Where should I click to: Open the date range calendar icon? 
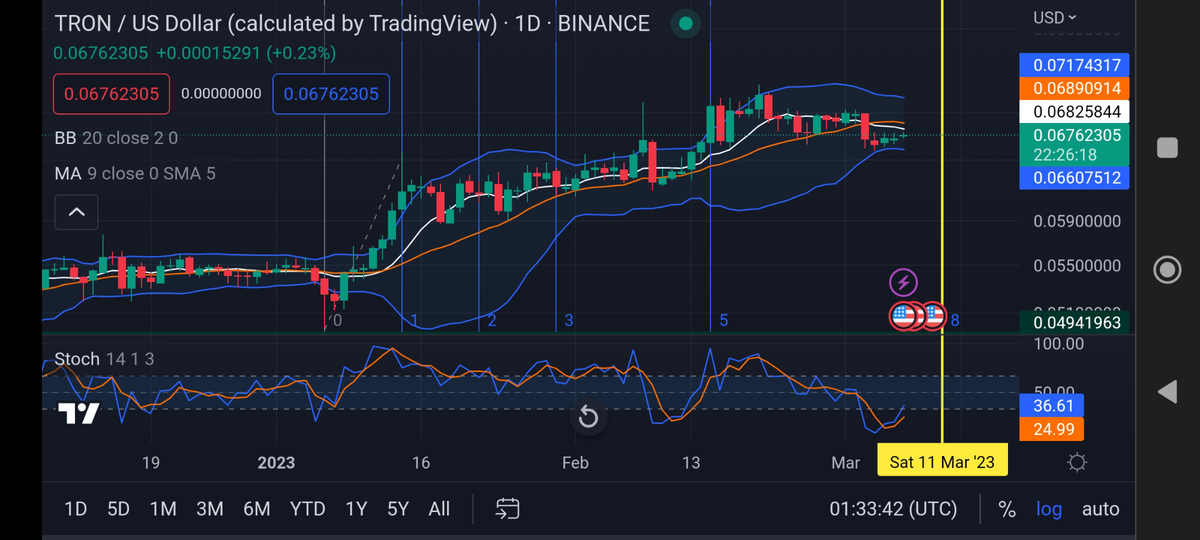coord(507,509)
